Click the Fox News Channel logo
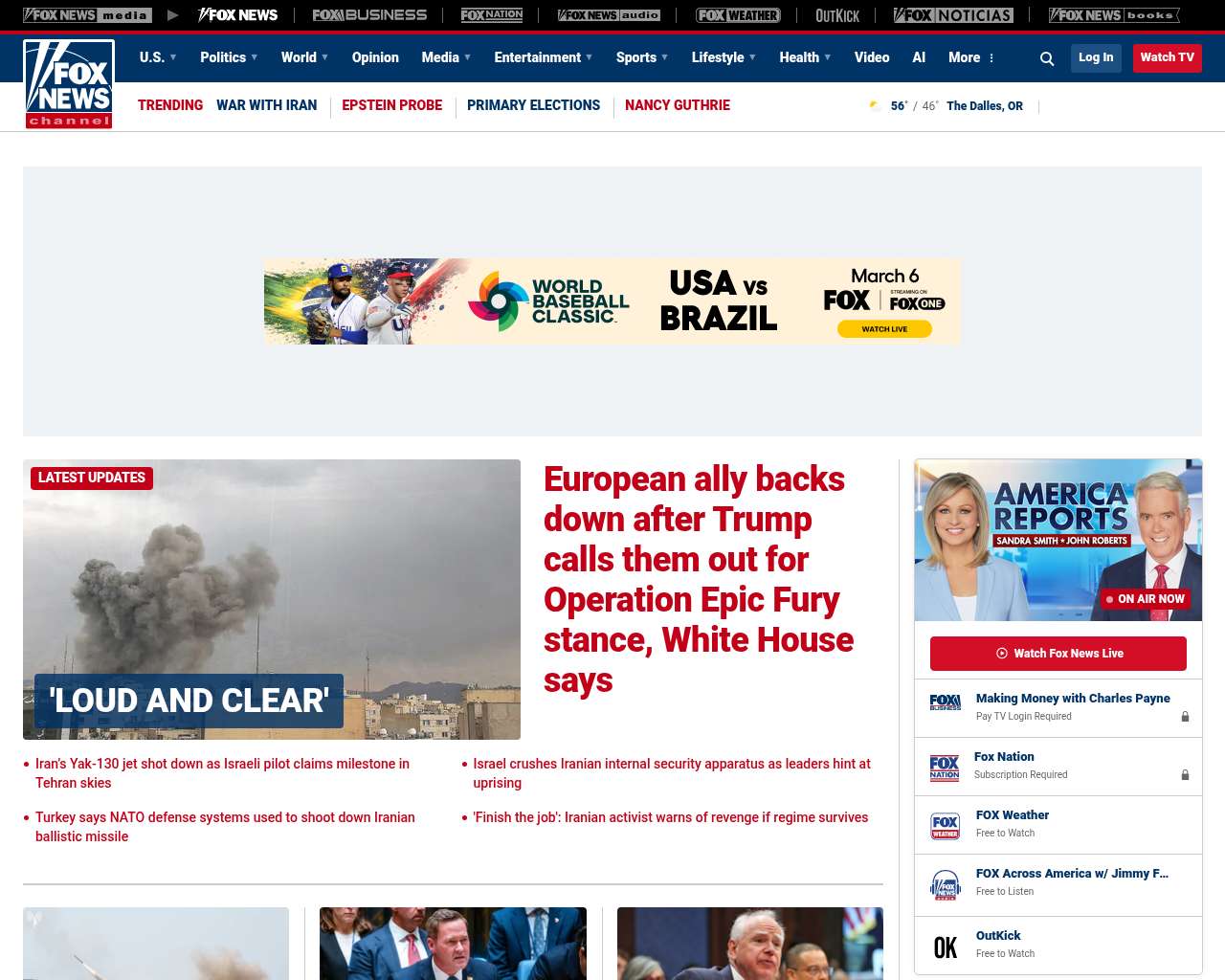This screenshot has height=980, width=1225. click(x=69, y=84)
